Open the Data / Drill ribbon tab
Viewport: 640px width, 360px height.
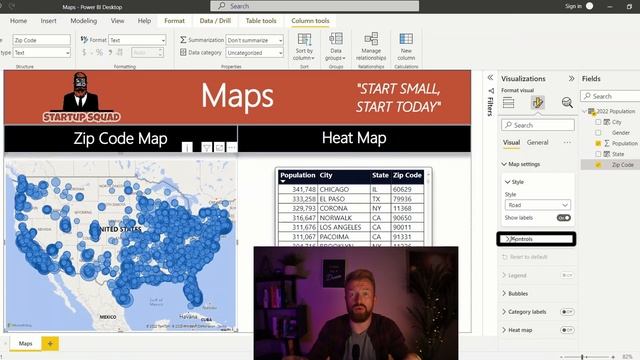pos(215,21)
